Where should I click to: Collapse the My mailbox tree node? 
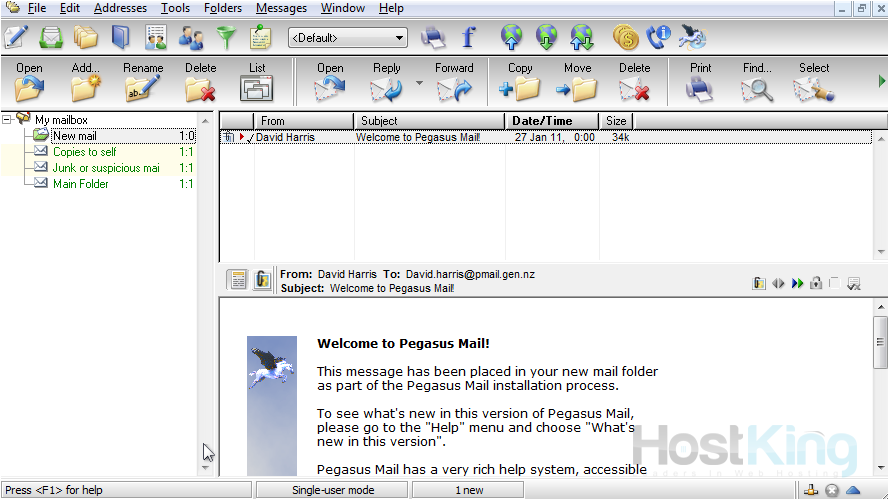click(7, 119)
